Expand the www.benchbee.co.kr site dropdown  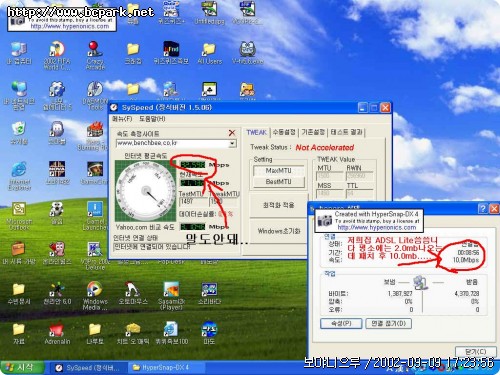pos(232,144)
